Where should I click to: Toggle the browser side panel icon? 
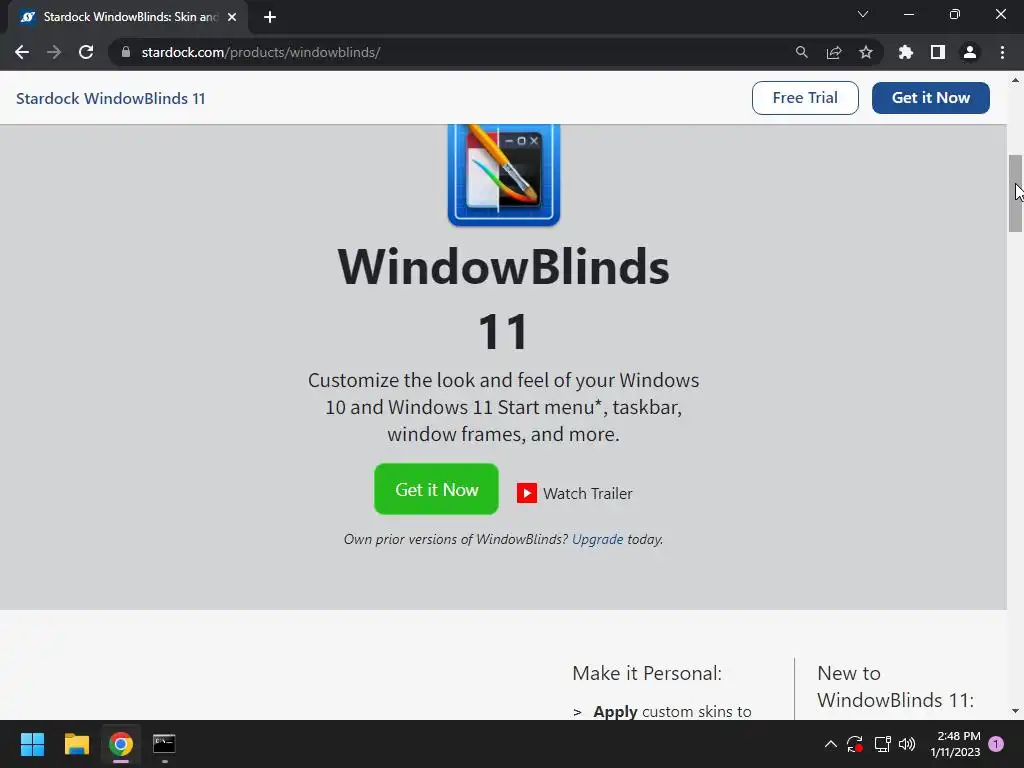[x=938, y=52]
